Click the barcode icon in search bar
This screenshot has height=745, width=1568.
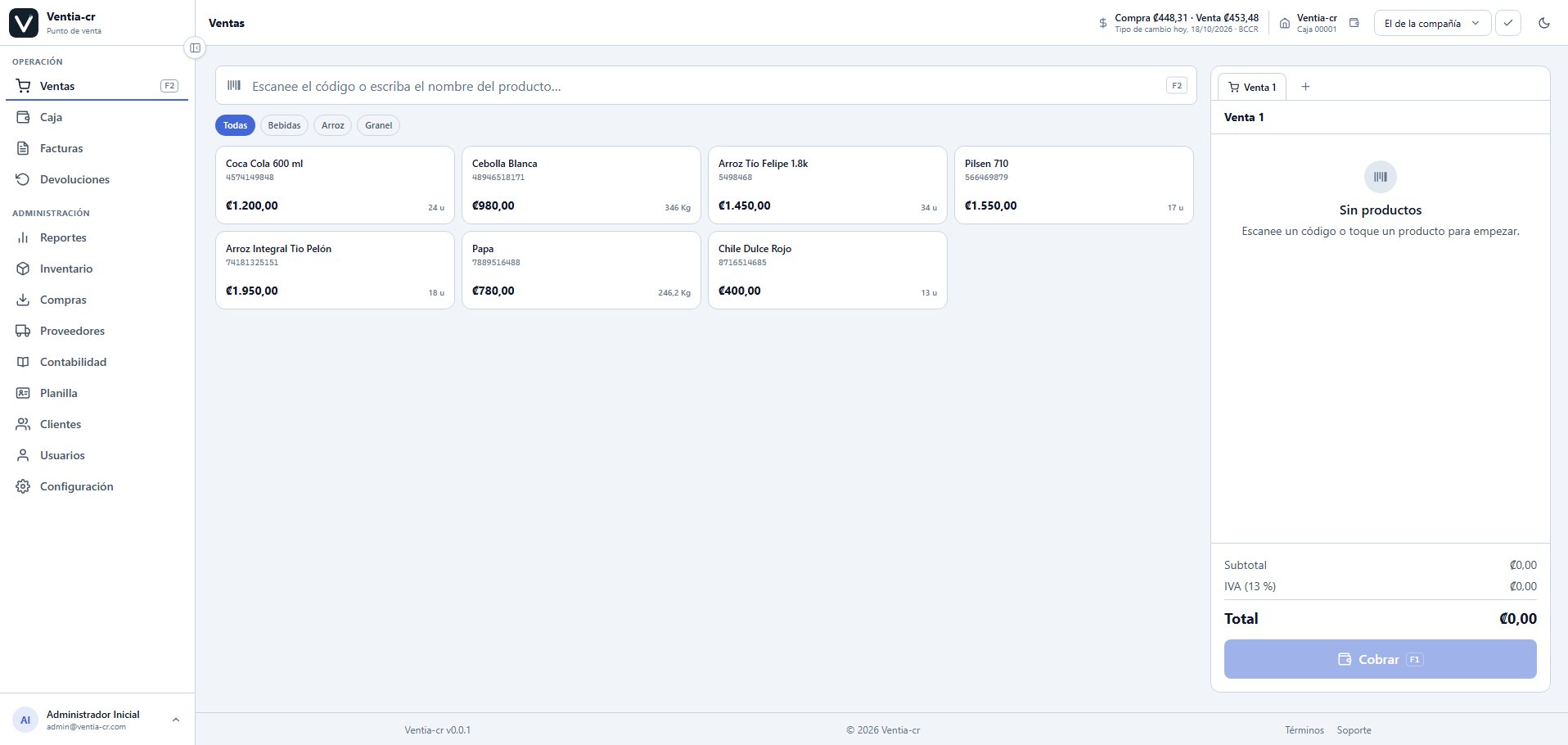click(x=234, y=85)
